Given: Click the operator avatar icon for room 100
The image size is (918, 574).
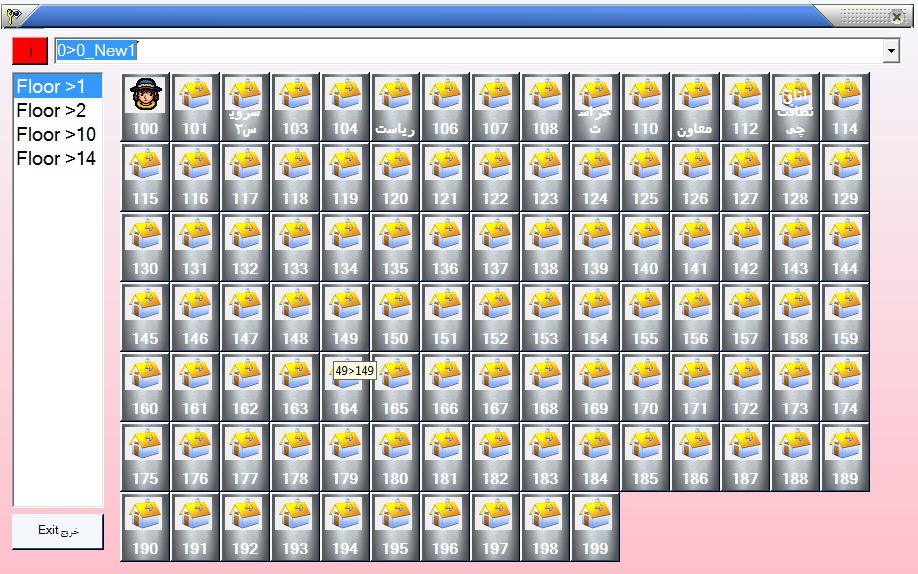Looking at the screenshot, I should 145,97.
